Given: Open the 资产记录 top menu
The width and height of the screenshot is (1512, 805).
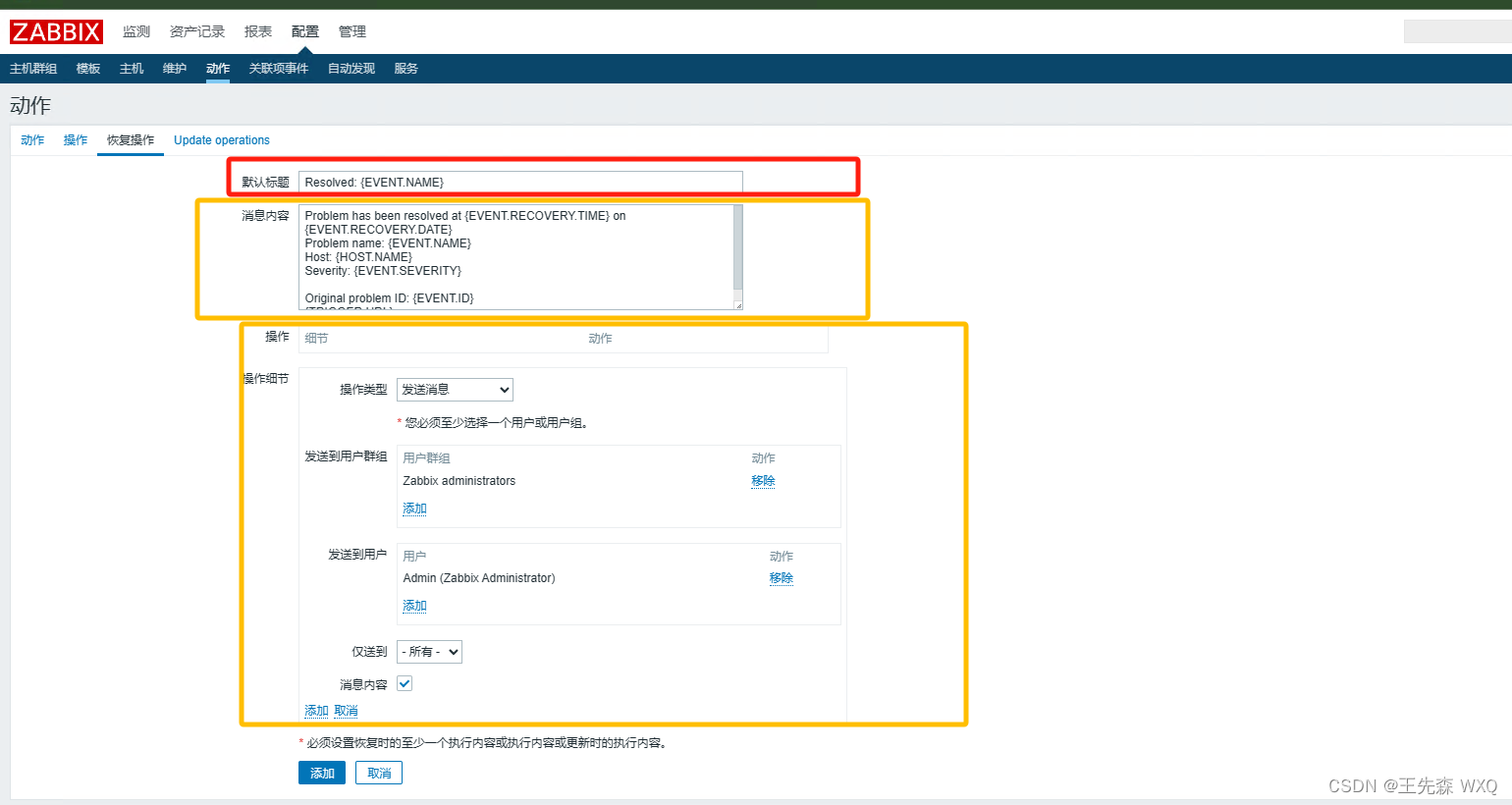Looking at the screenshot, I should point(197,31).
